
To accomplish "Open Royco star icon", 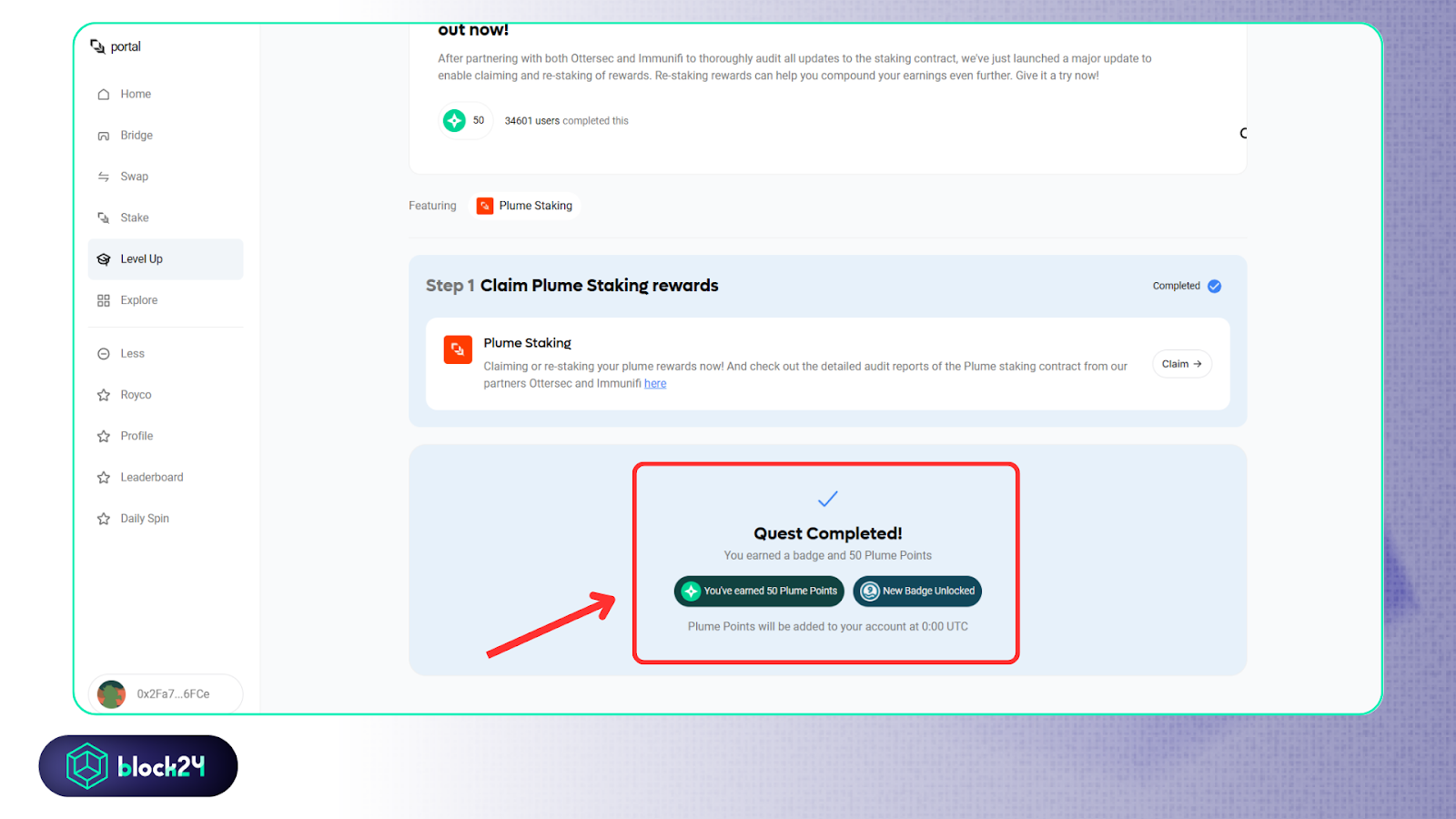I will tap(104, 395).
